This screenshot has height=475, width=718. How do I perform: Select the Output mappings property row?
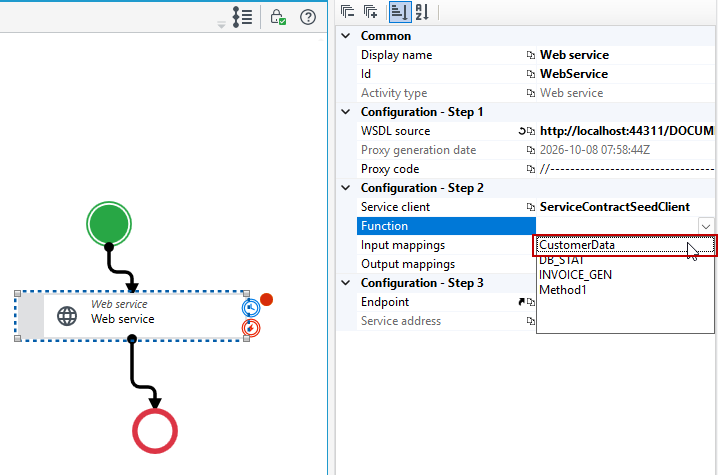446,264
